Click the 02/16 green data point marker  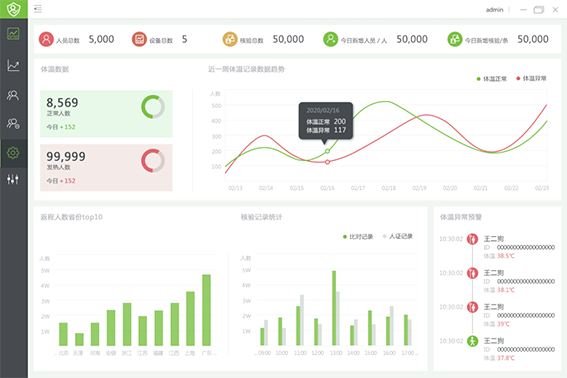tap(327, 151)
